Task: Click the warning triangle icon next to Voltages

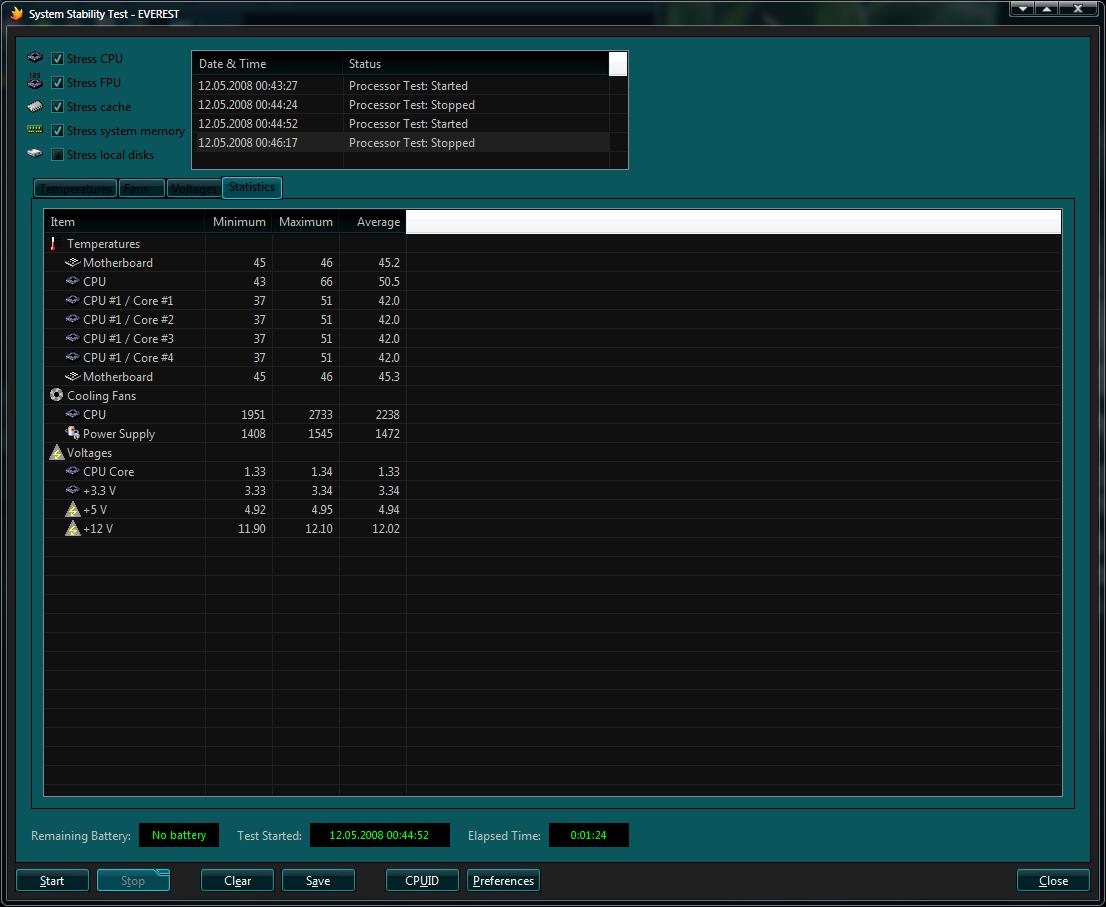Action: coord(57,452)
